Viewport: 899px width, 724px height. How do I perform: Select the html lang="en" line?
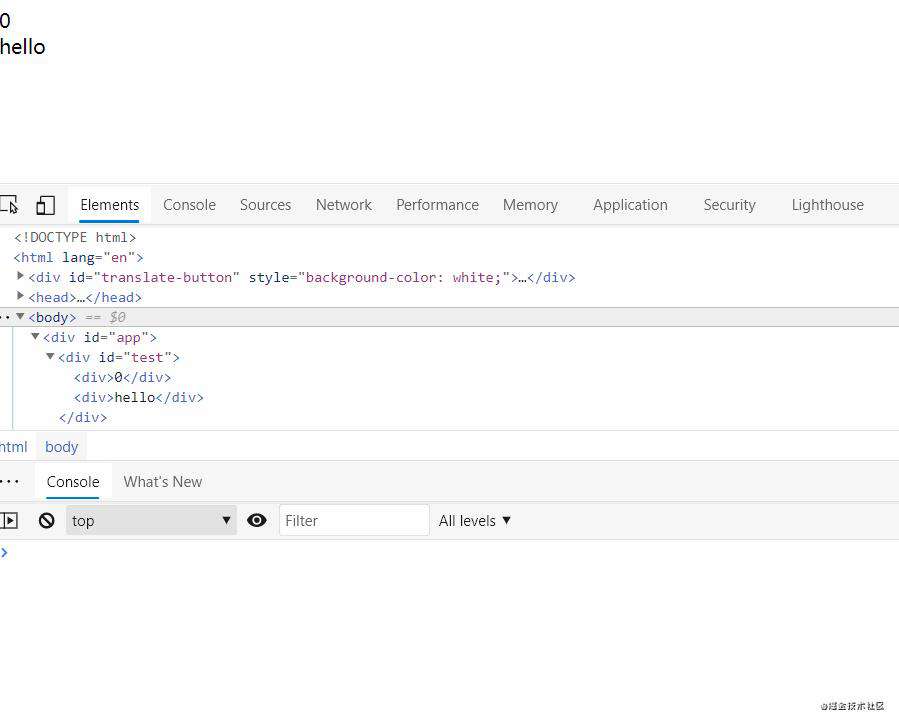coord(79,257)
